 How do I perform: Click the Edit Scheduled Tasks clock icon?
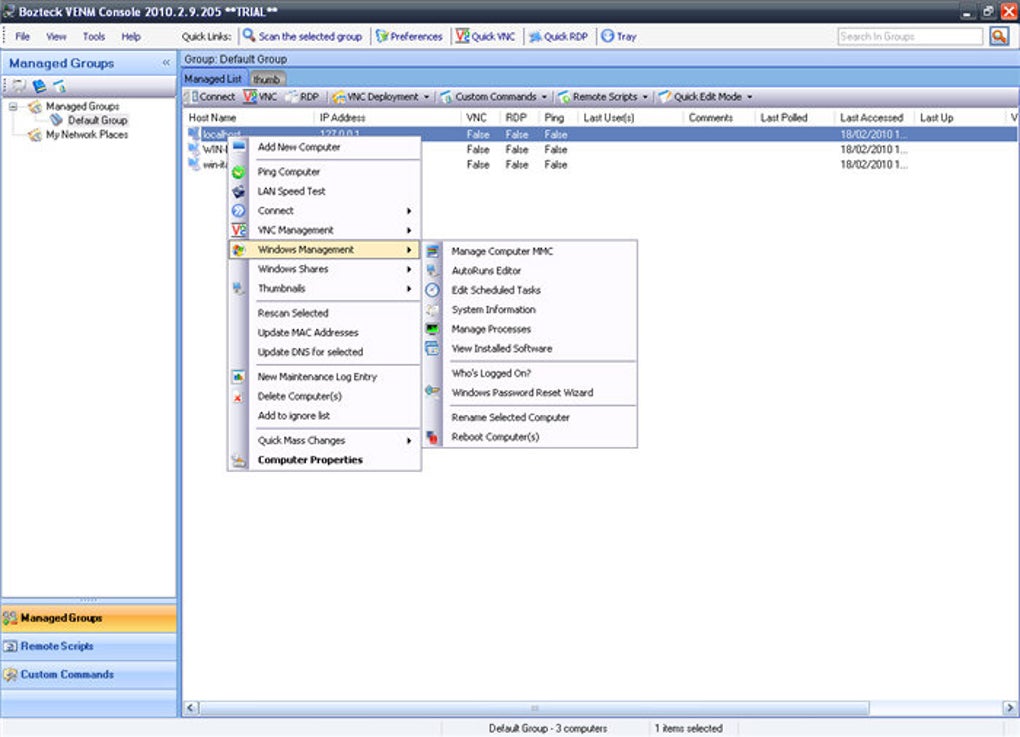433,290
